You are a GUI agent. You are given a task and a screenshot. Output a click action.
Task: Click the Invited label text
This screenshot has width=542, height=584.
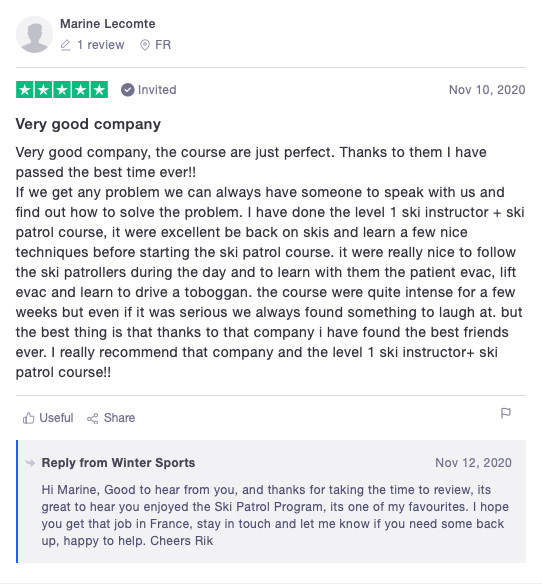(157, 90)
